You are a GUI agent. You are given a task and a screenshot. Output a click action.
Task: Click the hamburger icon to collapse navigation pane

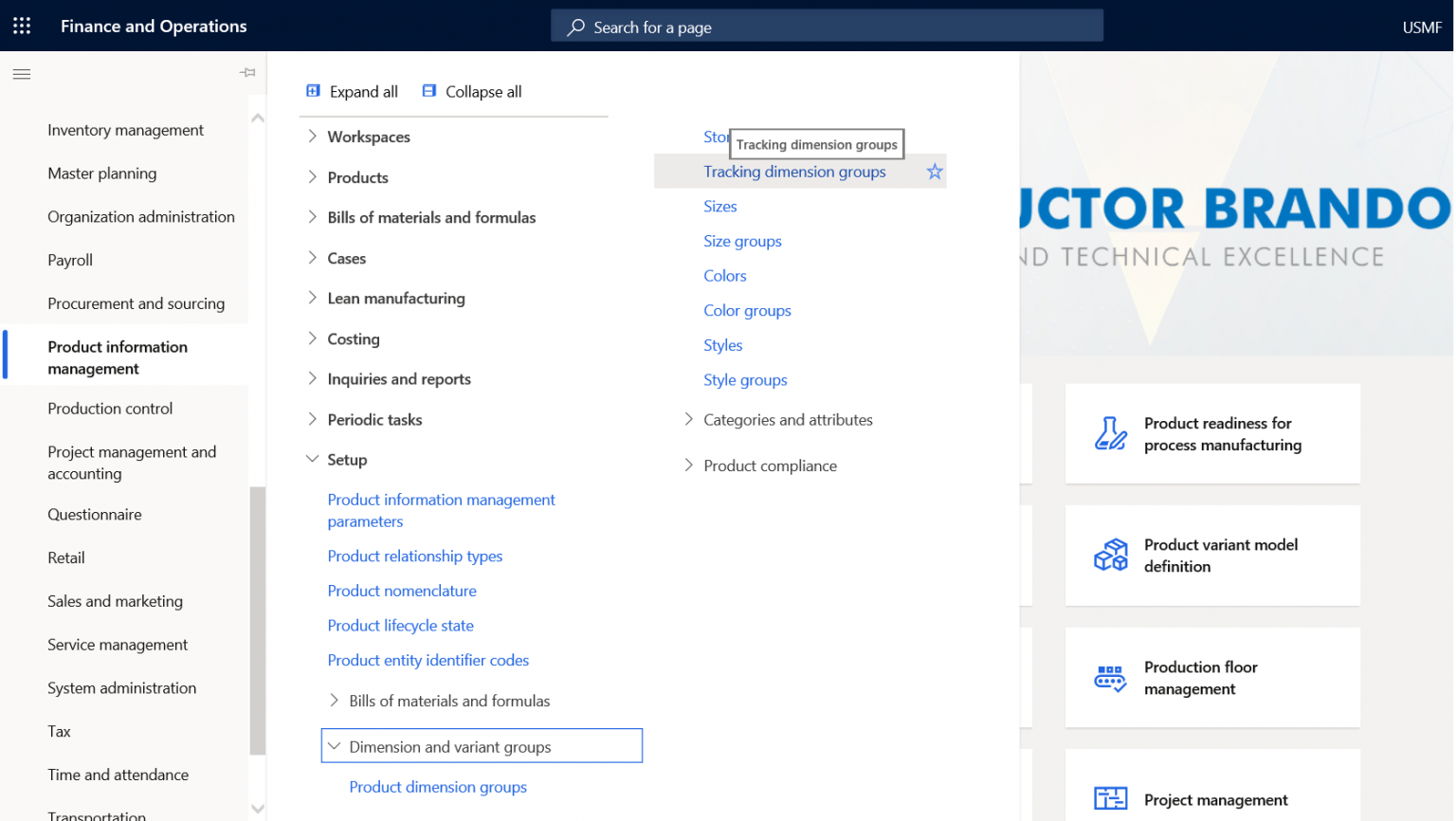point(21,73)
